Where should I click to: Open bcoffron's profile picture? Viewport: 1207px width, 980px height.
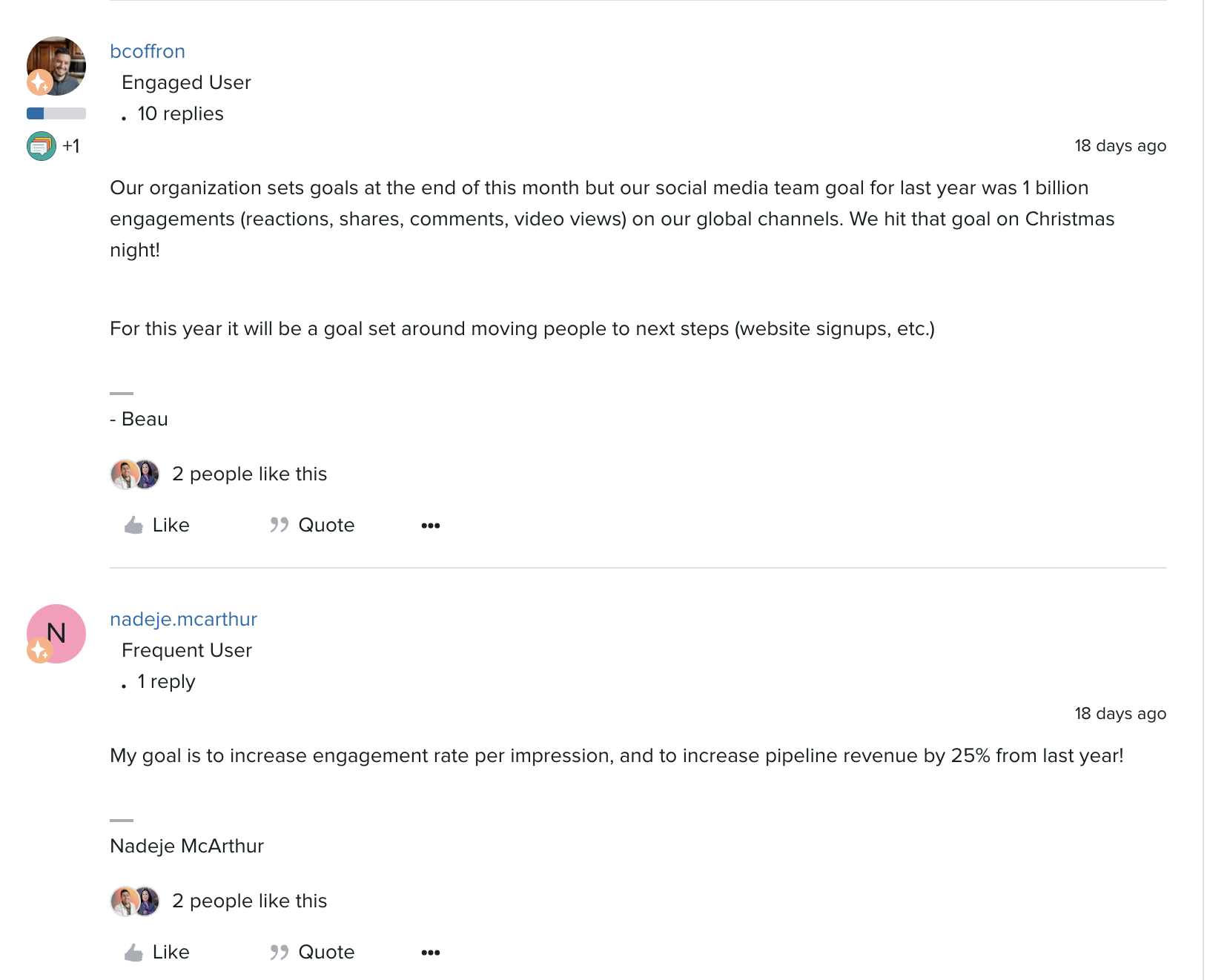(x=56, y=66)
